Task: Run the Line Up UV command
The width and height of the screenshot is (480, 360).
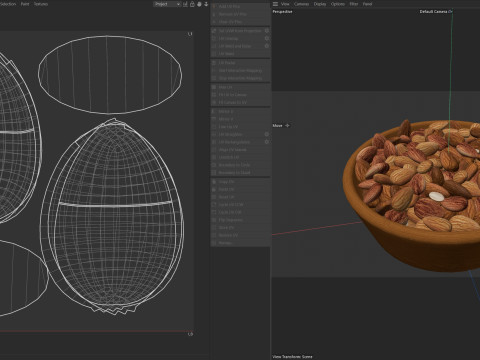Action: click(x=240, y=127)
